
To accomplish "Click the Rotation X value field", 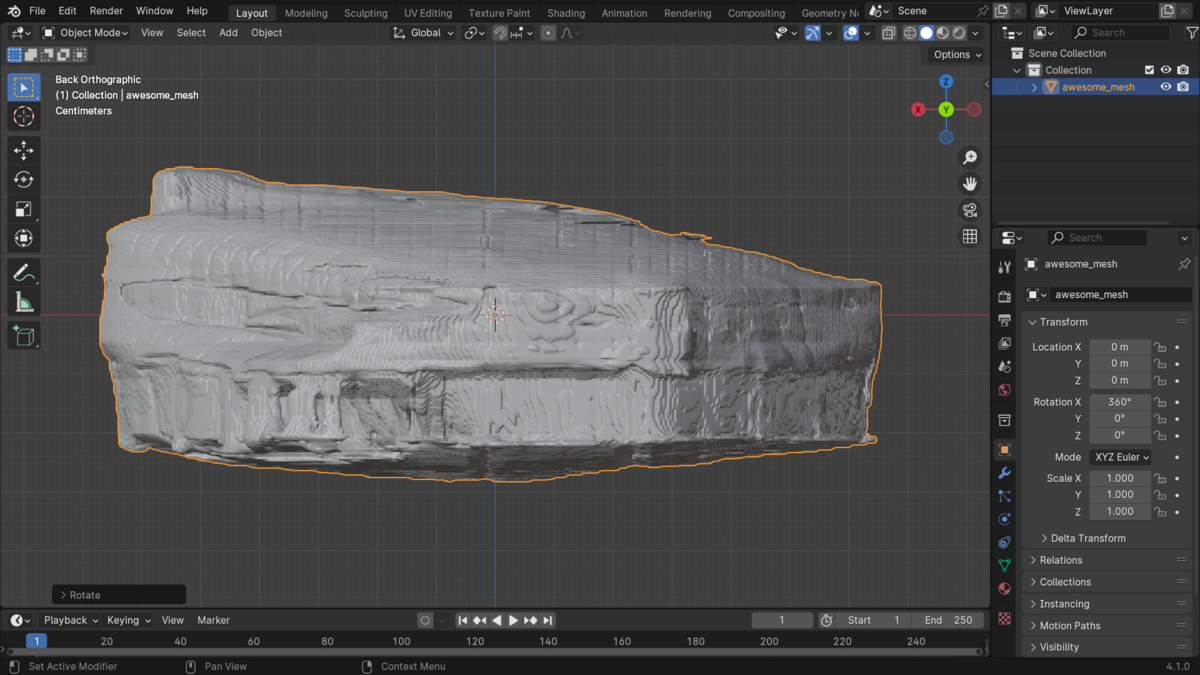I will pos(1120,402).
